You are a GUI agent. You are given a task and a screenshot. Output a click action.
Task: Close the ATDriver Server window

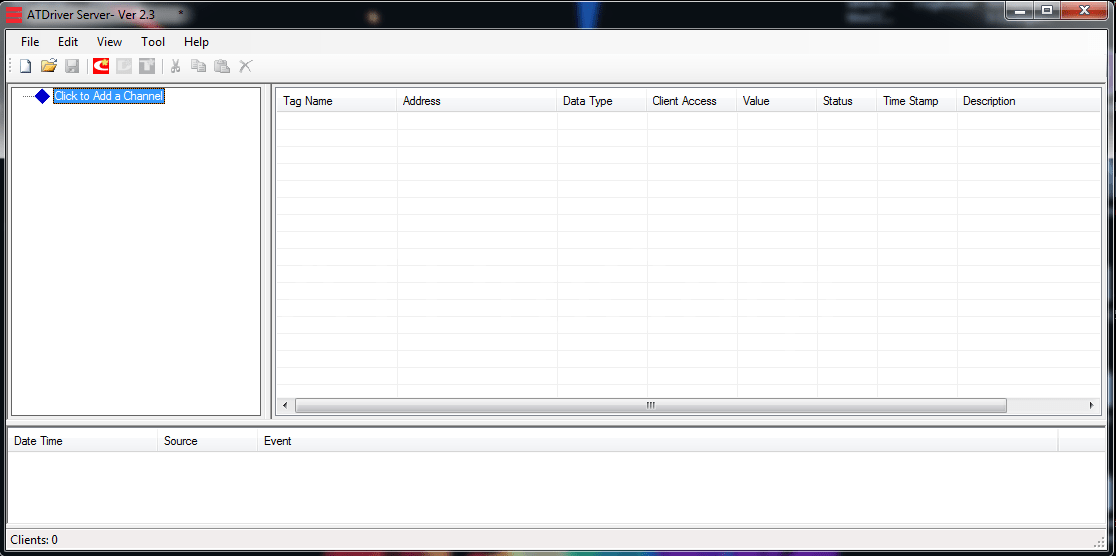1084,10
